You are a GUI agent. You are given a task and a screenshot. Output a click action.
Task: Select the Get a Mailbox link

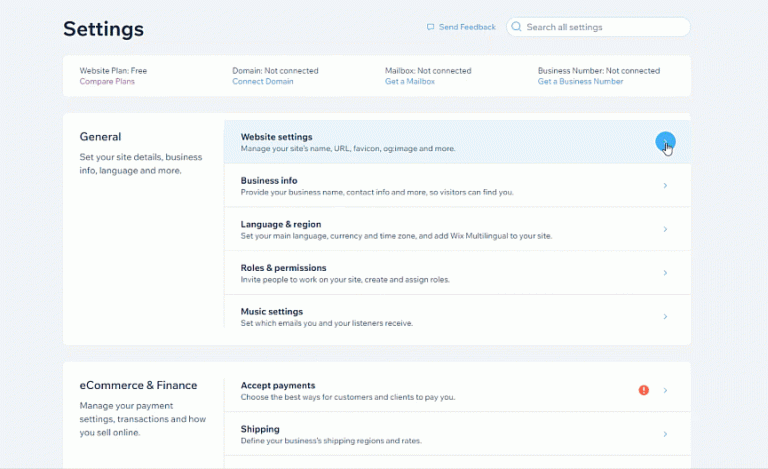pyautogui.click(x=410, y=82)
